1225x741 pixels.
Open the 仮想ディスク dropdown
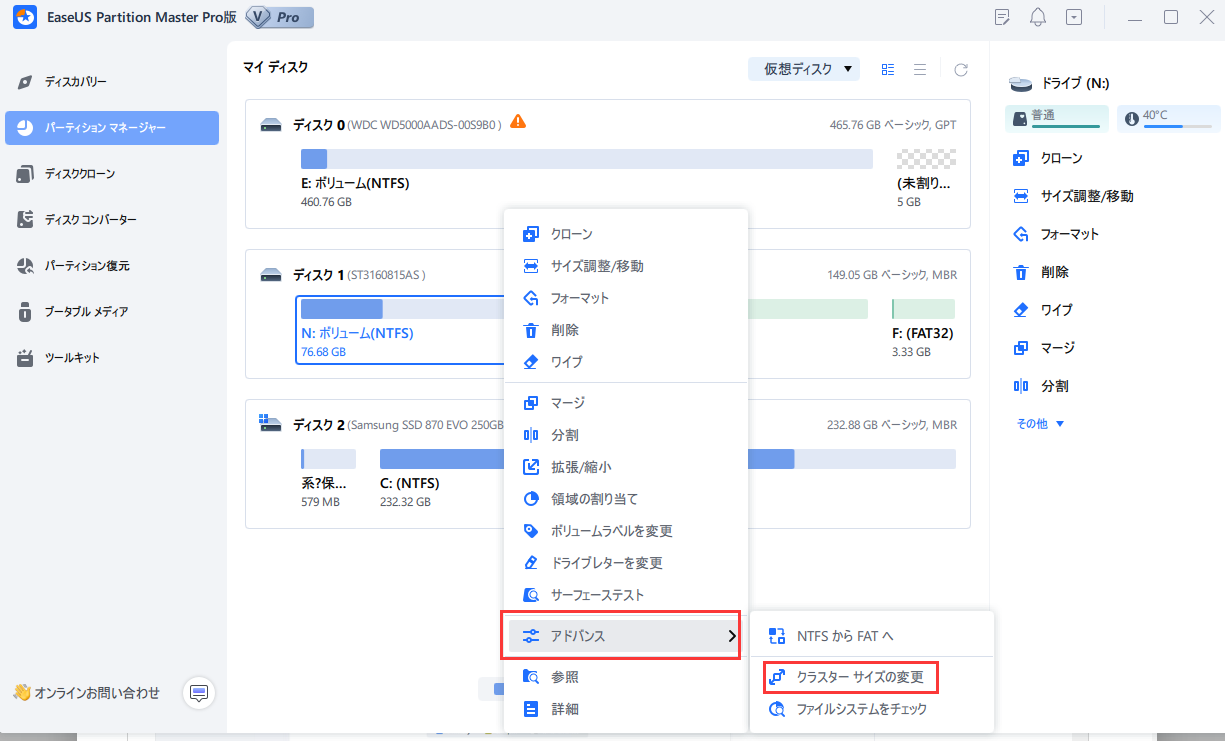(803, 69)
